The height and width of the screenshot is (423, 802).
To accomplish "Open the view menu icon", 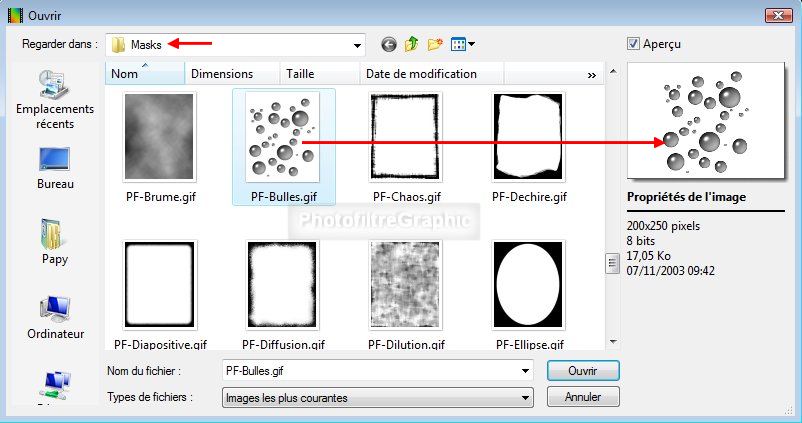I will coord(462,44).
